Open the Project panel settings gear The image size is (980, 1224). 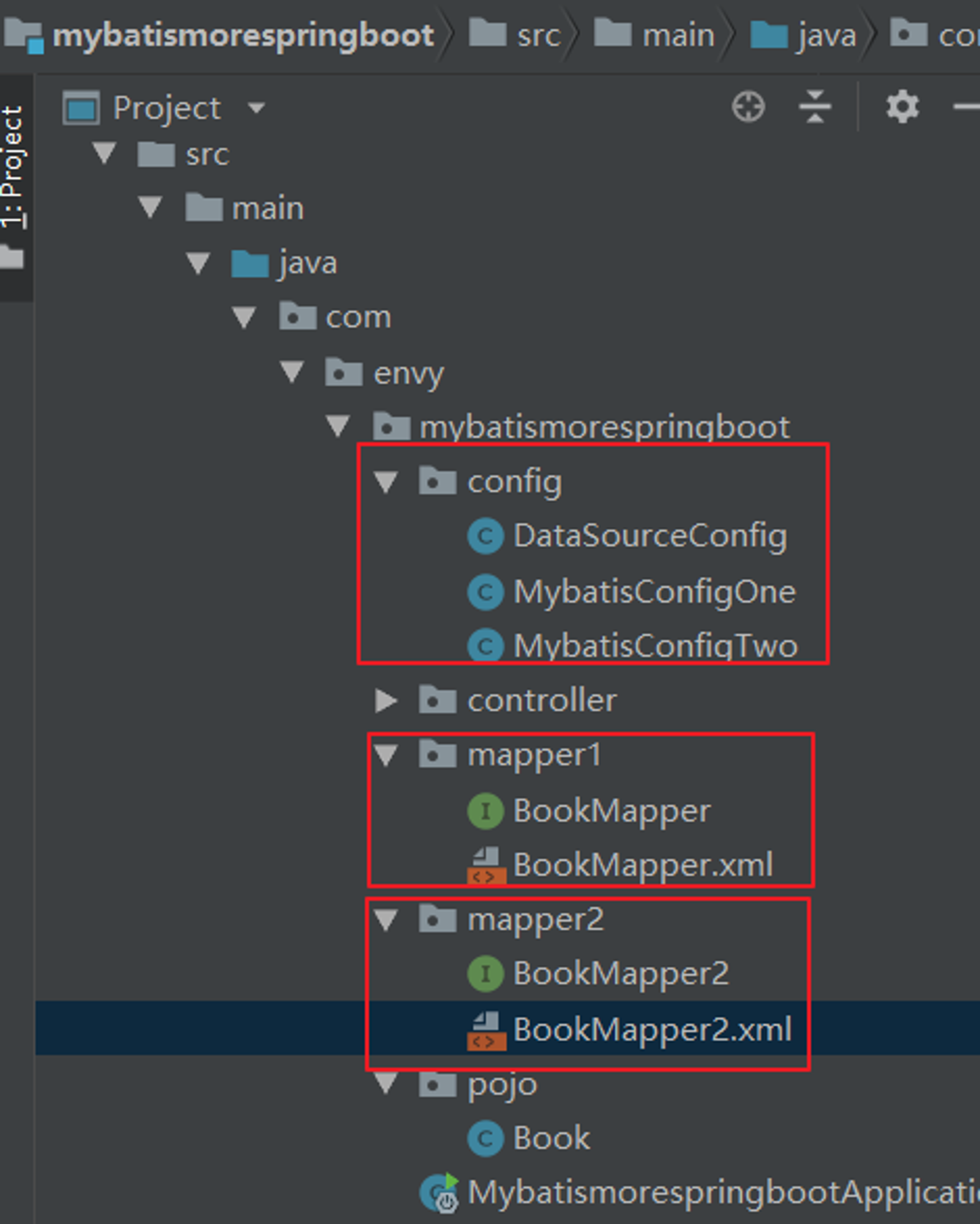tap(902, 107)
